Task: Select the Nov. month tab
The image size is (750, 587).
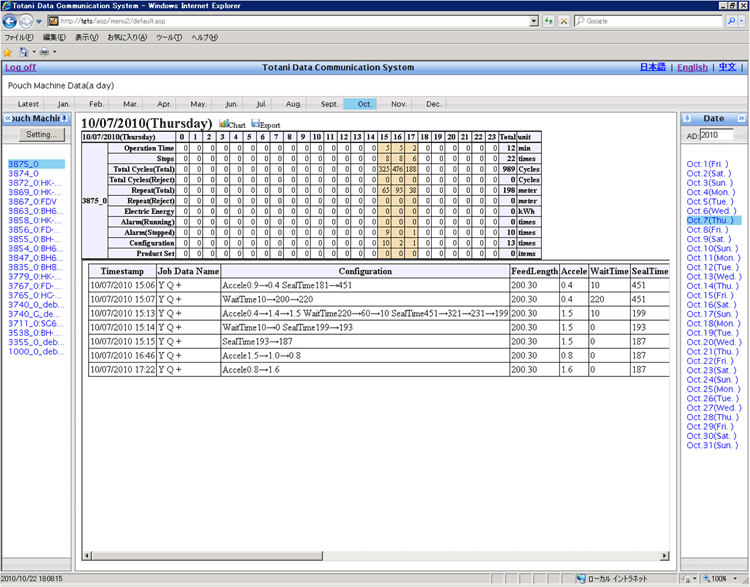Action: coord(398,104)
